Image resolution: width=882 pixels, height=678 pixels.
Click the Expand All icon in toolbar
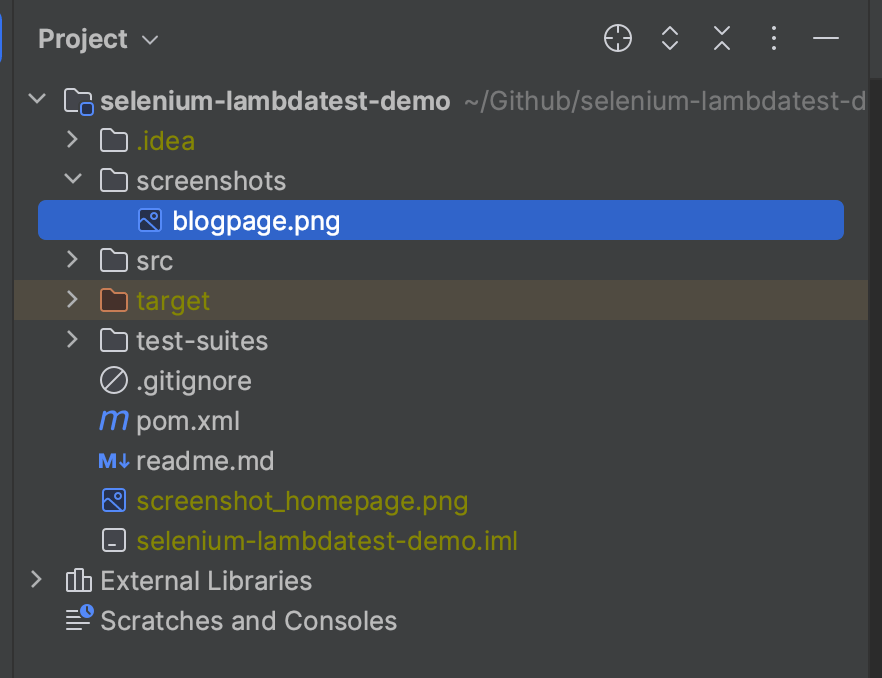[669, 38]
